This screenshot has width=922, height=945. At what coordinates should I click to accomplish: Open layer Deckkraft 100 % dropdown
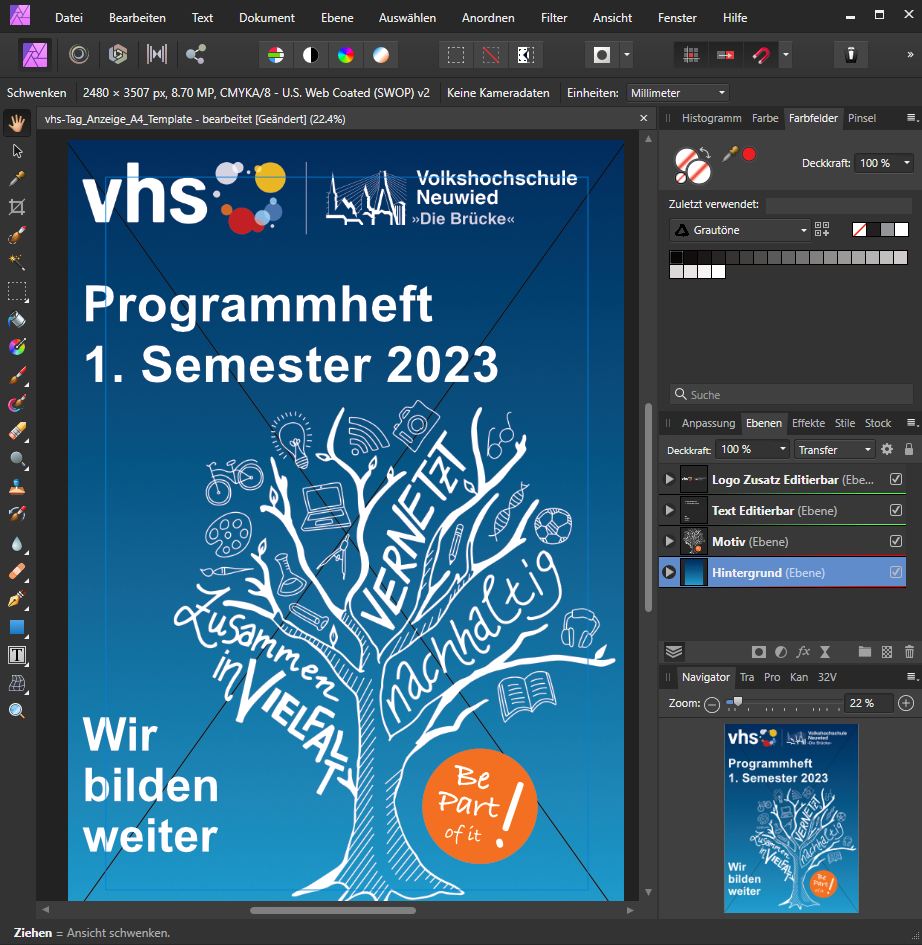(753, 449)
